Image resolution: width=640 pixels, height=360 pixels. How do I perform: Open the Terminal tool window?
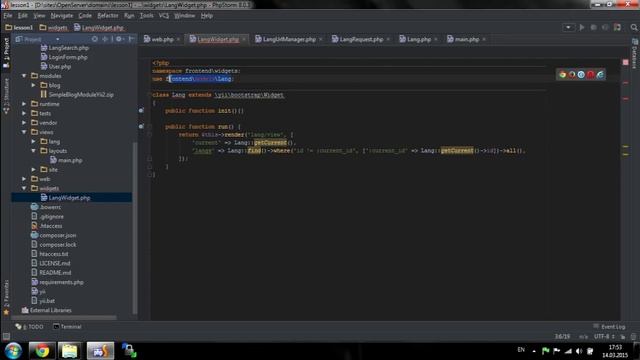pos(67,327)
